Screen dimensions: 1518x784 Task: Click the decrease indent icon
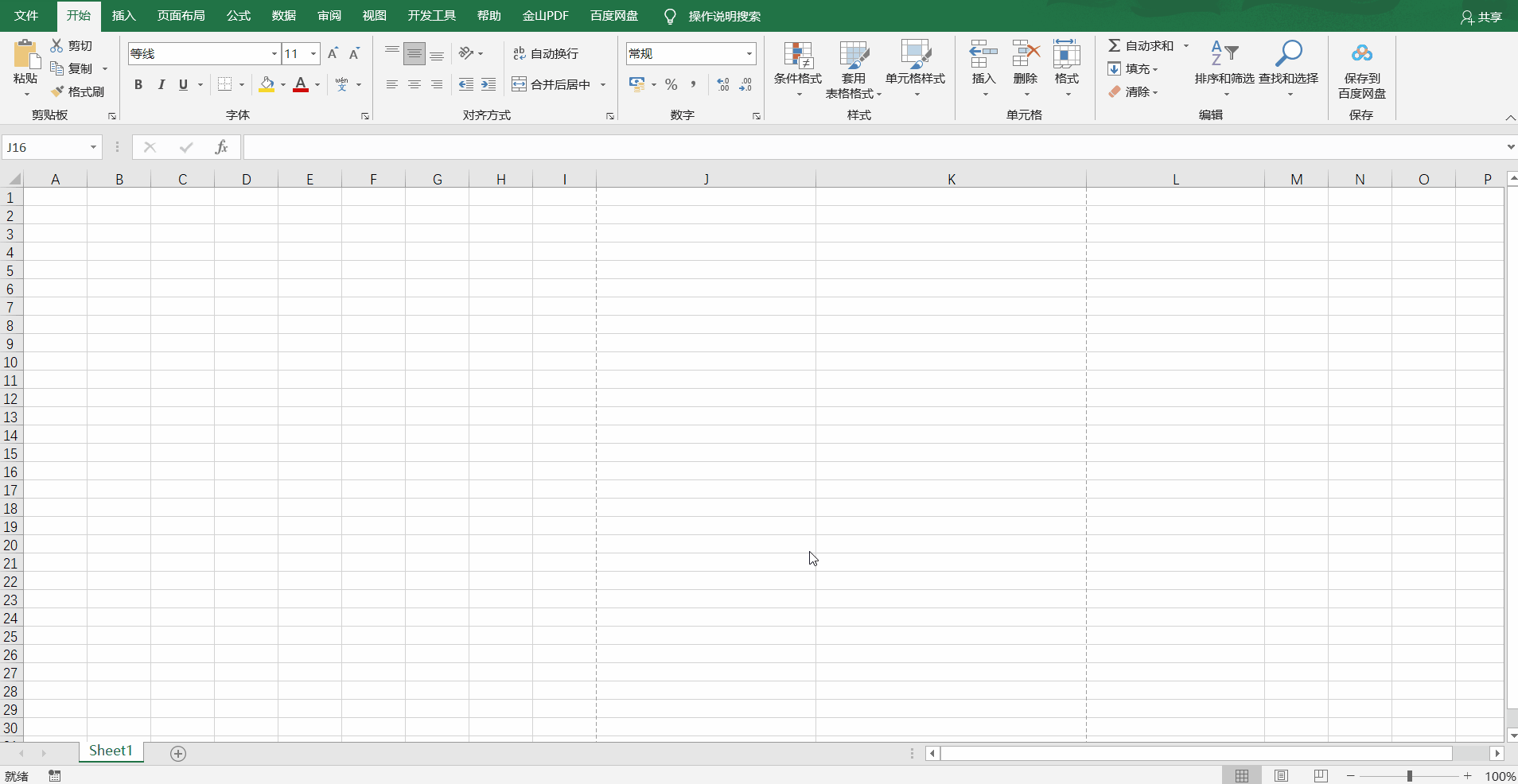466,84
